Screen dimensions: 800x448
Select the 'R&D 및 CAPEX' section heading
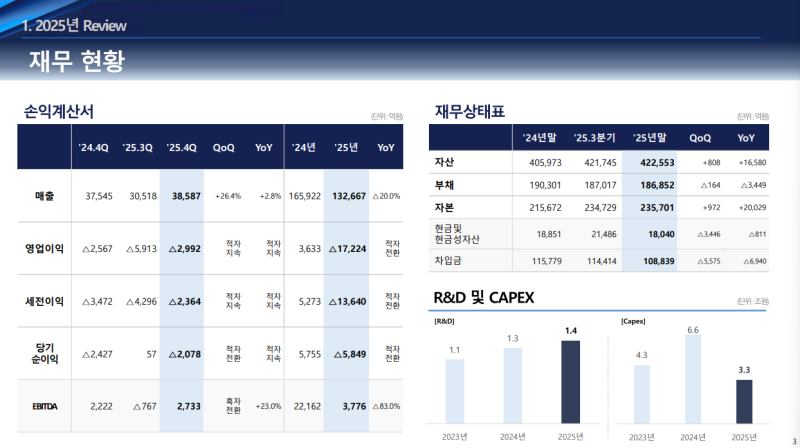tap(484, 298)
